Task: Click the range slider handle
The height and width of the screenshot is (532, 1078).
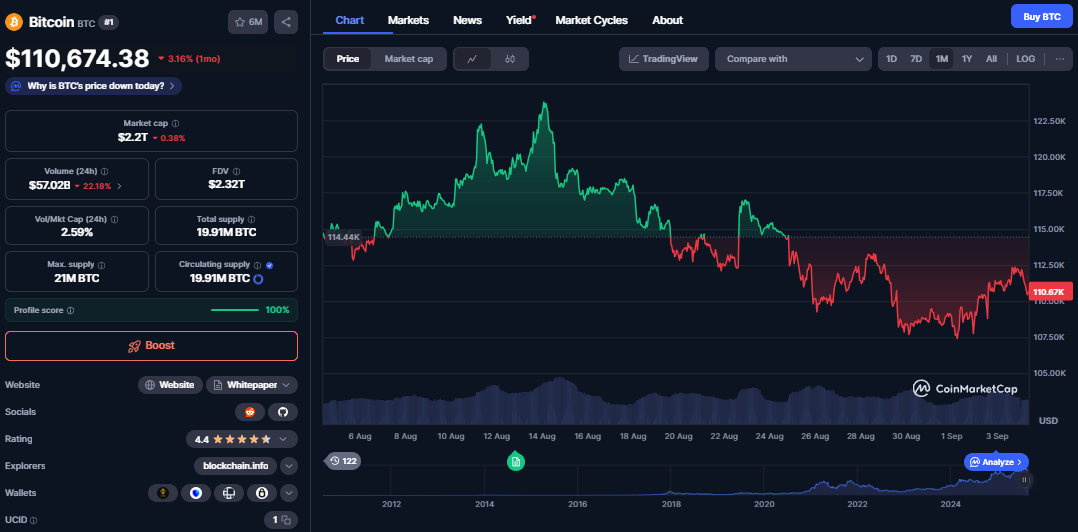Action: click(1024, 480)
